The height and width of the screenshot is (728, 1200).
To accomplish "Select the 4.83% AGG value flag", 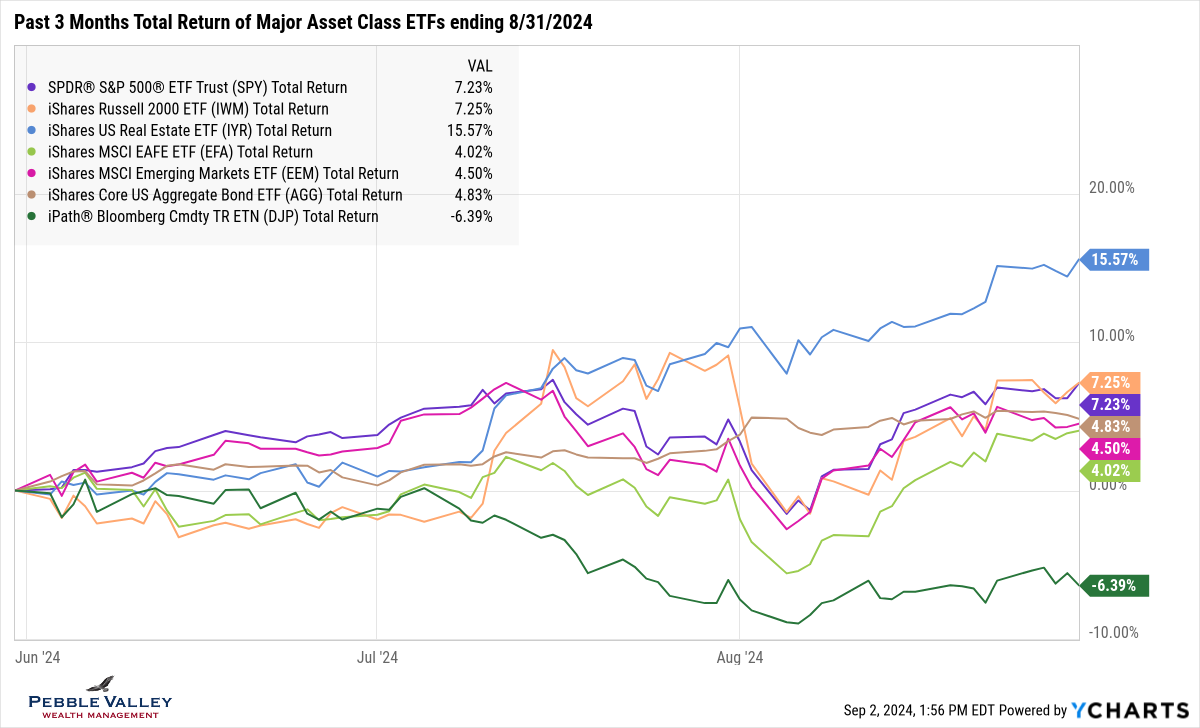I will pyautogui.click(x=1114, y=426).
